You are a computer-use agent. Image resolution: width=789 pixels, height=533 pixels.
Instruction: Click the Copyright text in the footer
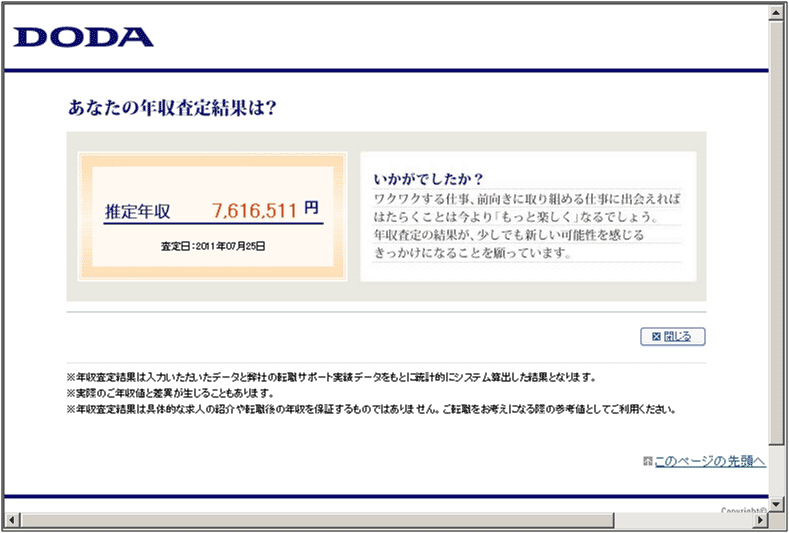743,510
